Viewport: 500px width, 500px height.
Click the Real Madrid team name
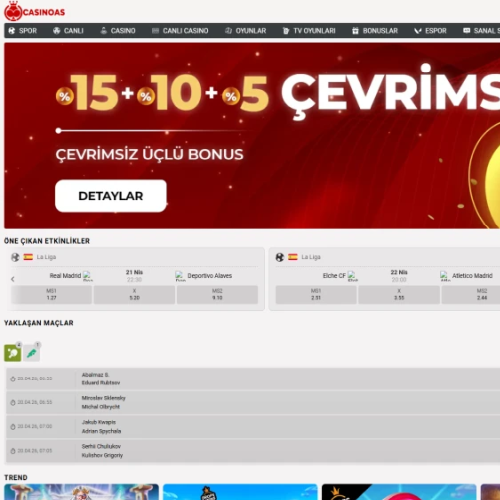(x=65, y=276)
